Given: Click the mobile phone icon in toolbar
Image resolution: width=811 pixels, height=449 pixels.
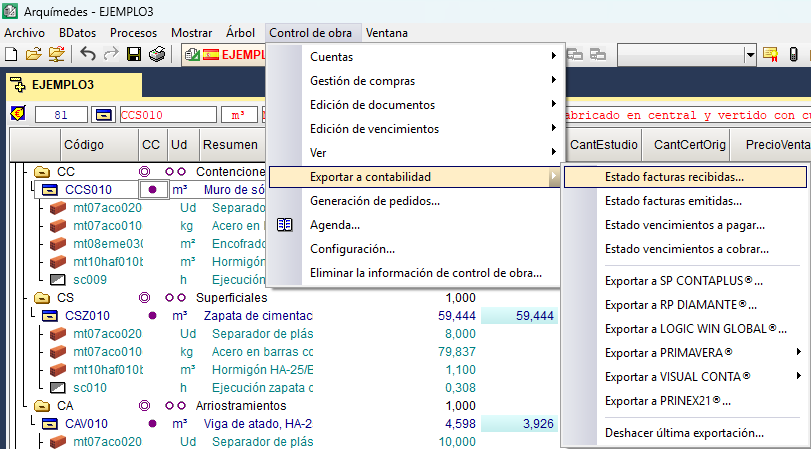Looking at the screenshot, I should click(x=794, y=54).
